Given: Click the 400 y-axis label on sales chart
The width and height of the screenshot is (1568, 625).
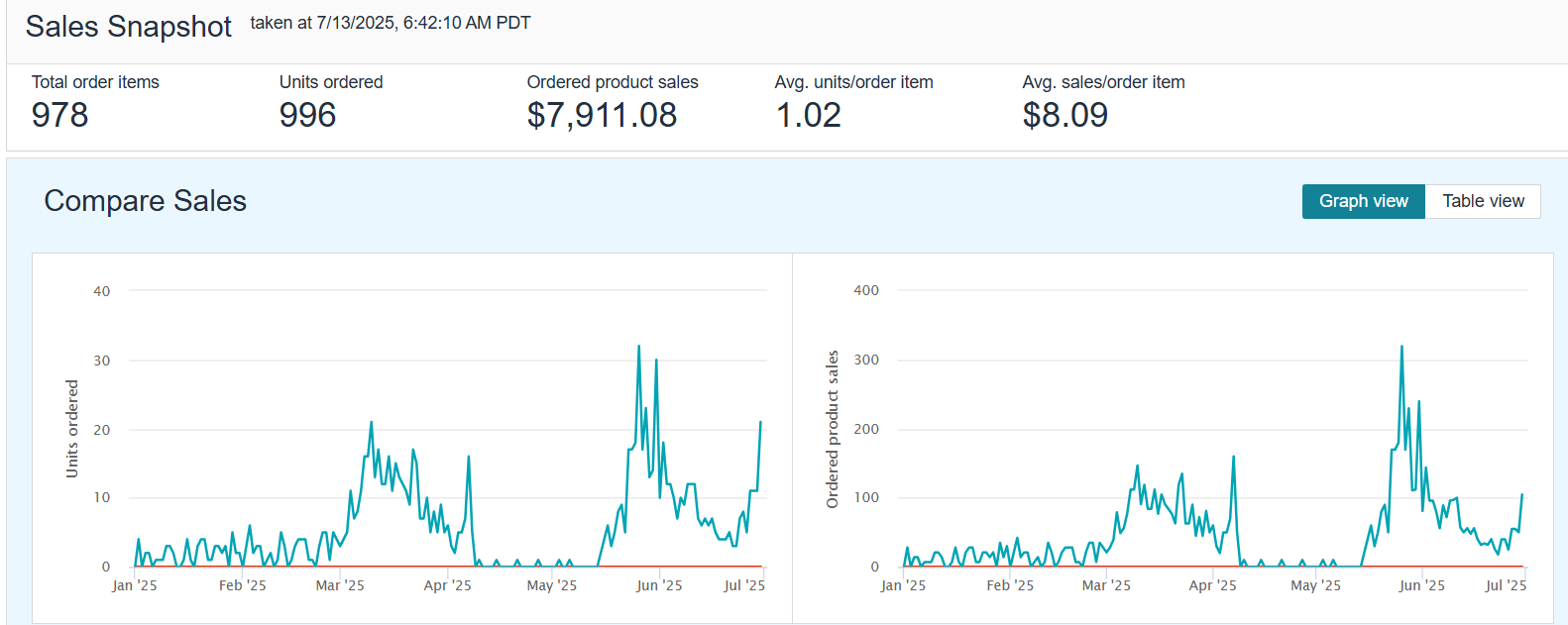Looking at the screenshot, I should [865, 290].
